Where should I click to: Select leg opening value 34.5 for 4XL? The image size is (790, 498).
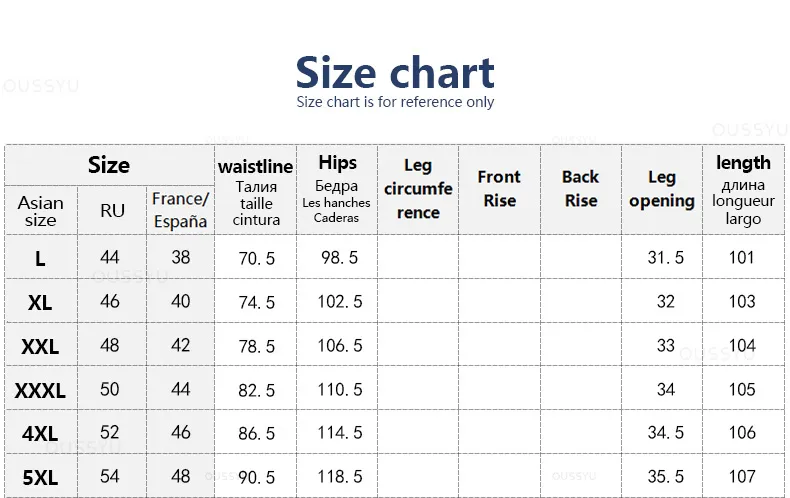click(x=666, y=432)
